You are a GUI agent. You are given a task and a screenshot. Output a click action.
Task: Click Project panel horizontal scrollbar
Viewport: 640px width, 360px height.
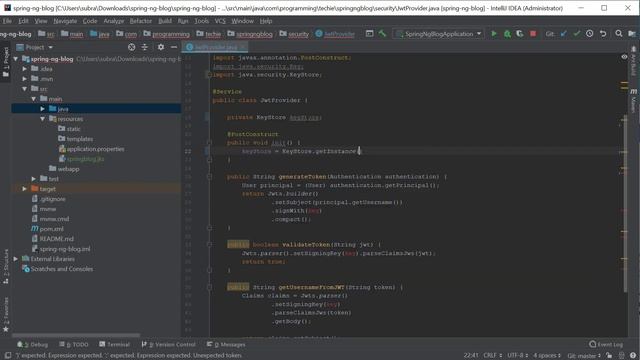pyautogui.click(x=76, y=335)
